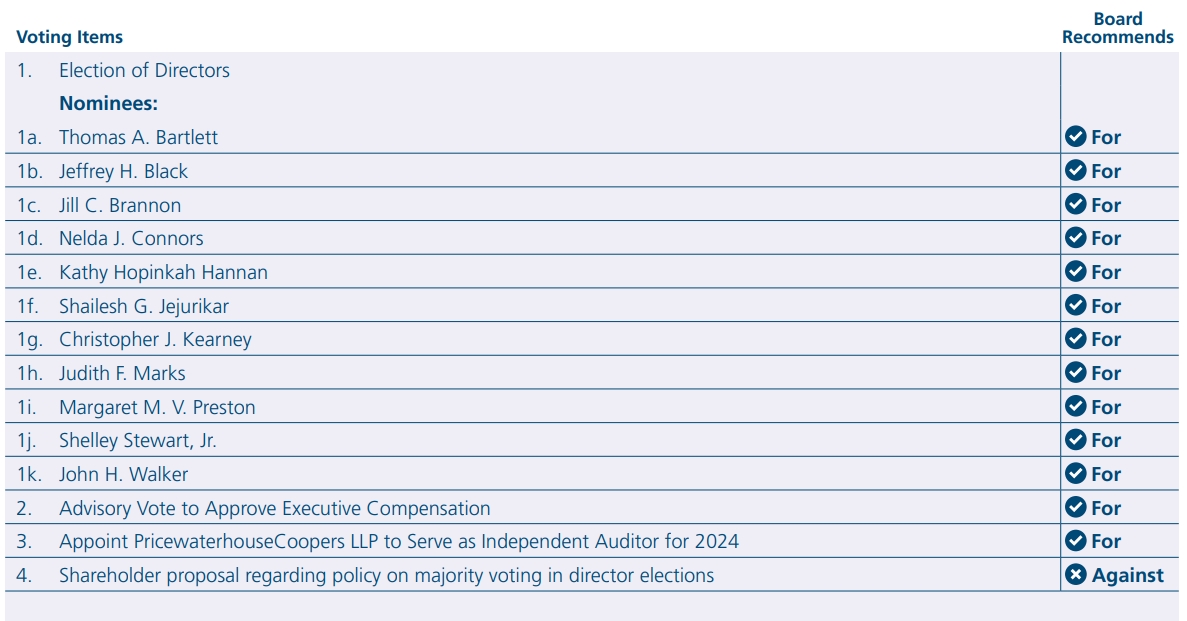Click the check icon in Judith F. Marks row
Image resolution: width=1187 pixels, height=621 pixels.
coord(1076,373)
